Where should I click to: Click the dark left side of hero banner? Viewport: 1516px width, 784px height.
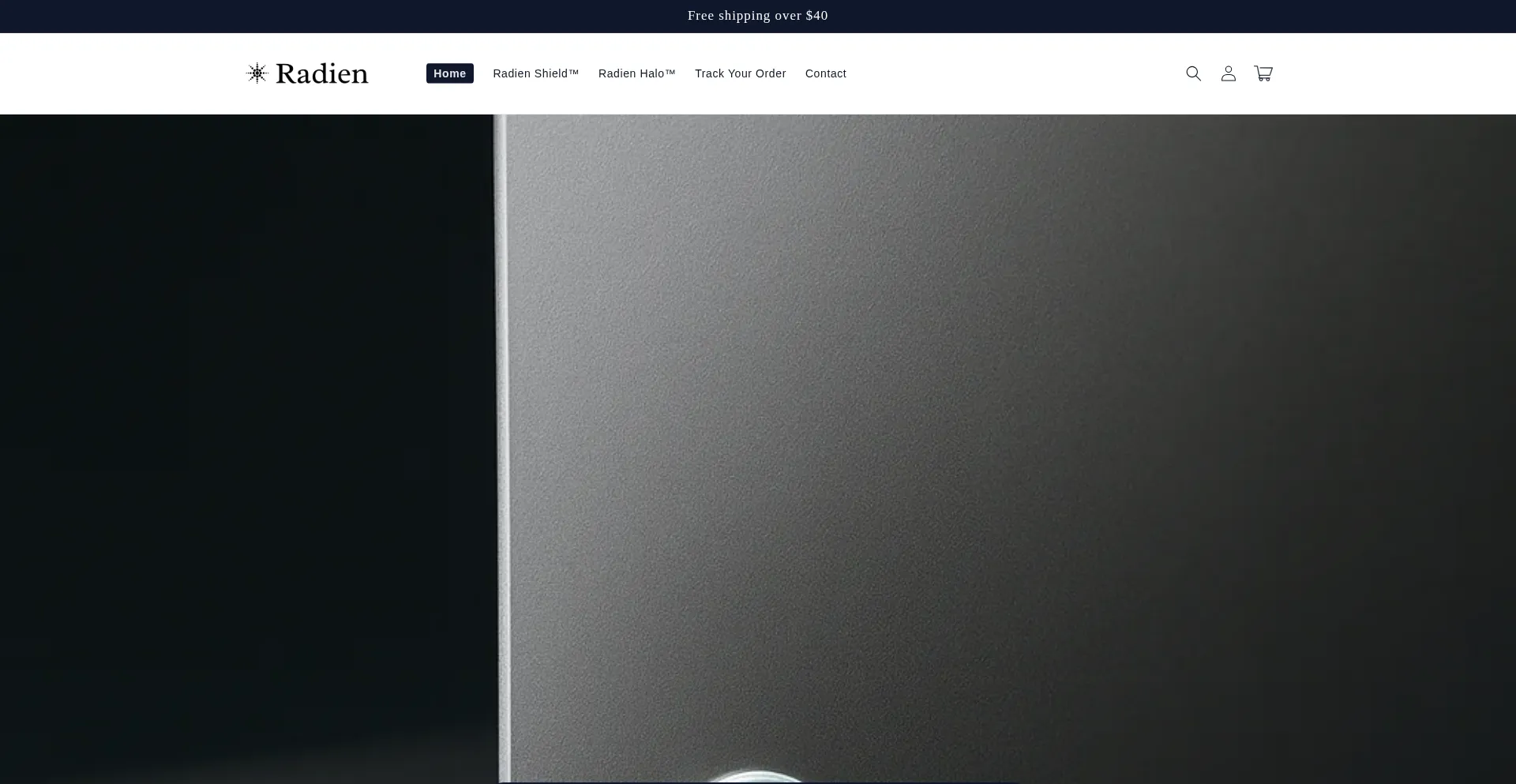point(237,434)
